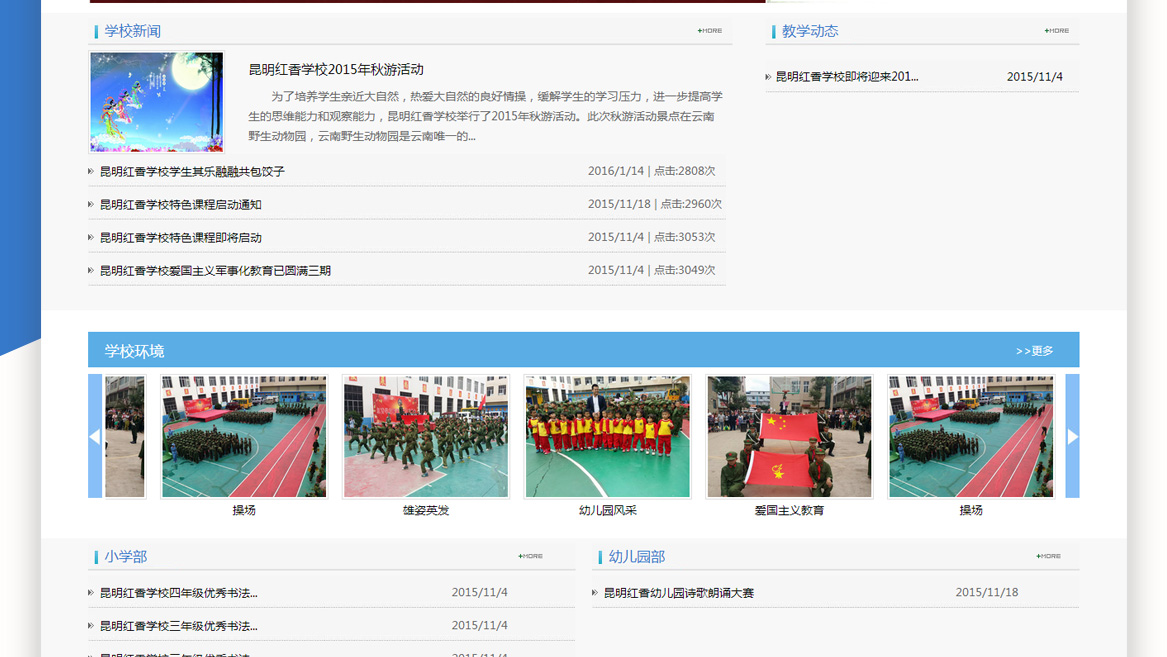
Task: Open 昆明红香学校即将迎来201... teaching news
Action: (846, 77)
